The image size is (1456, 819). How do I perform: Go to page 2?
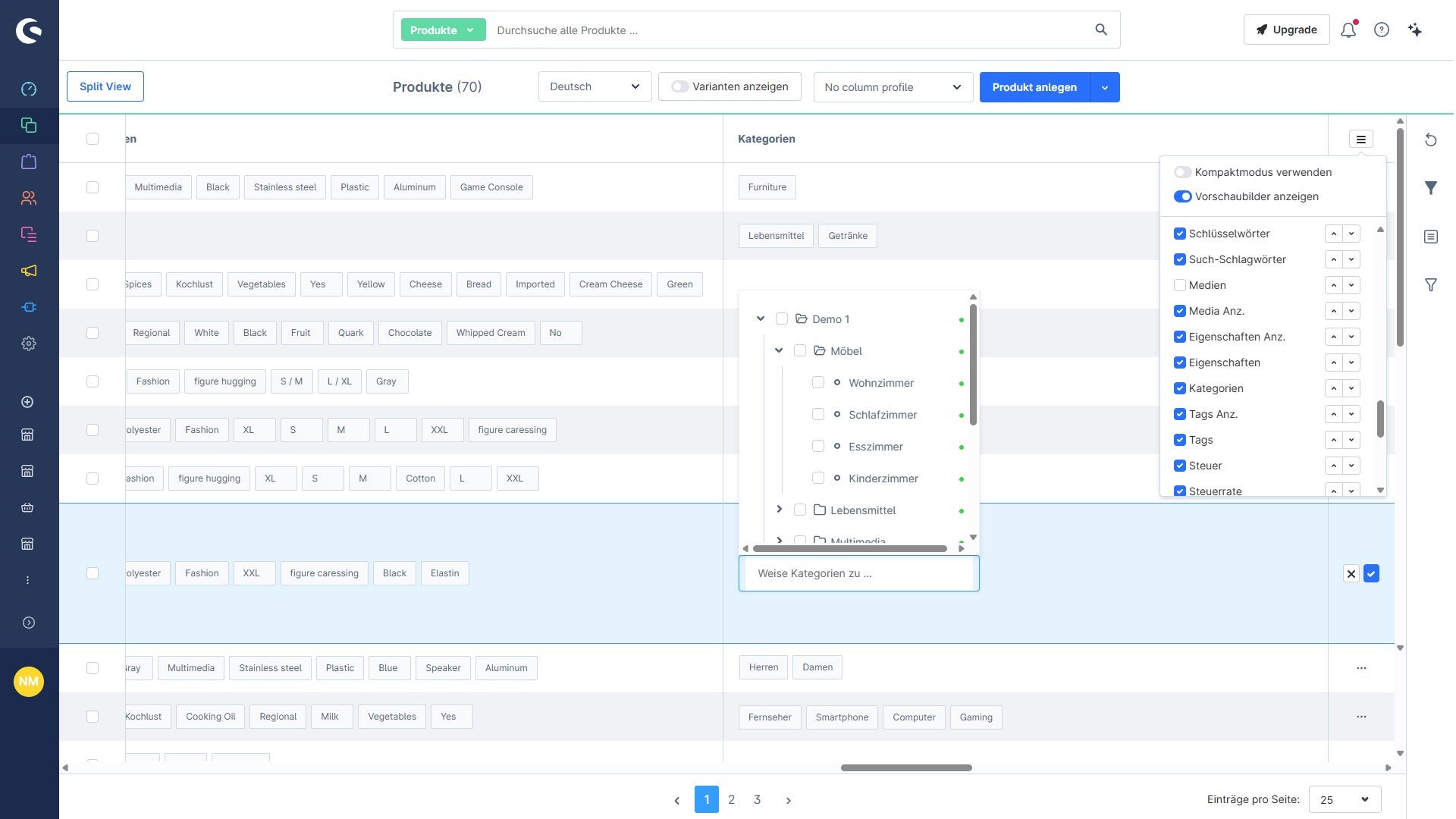coord(732,799)
